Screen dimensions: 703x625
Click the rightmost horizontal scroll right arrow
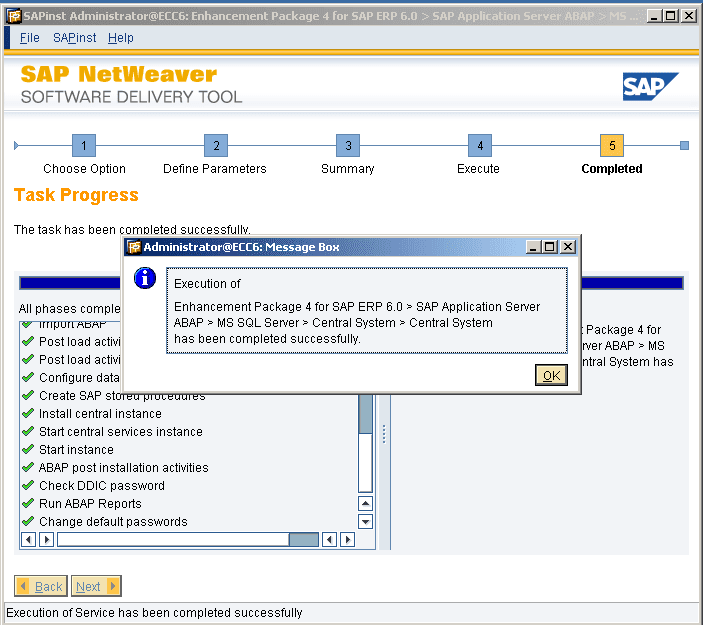click(x=347, y=539)
